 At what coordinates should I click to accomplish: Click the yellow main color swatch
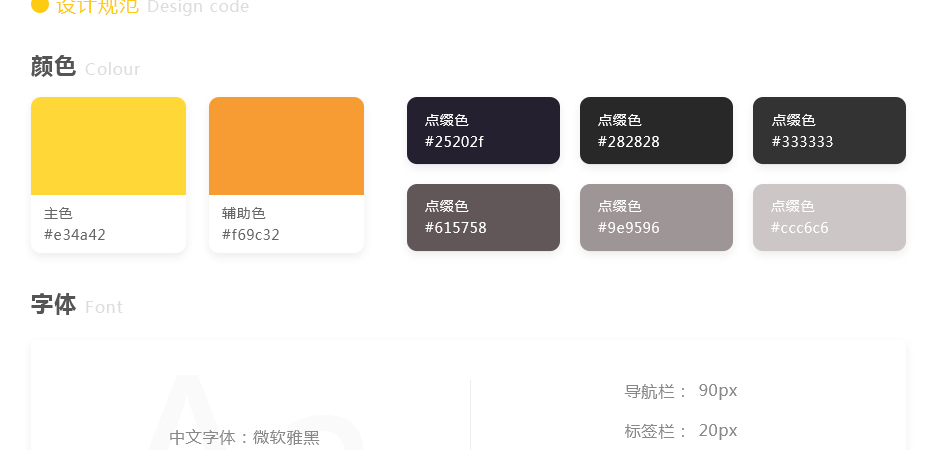(109, 146)
